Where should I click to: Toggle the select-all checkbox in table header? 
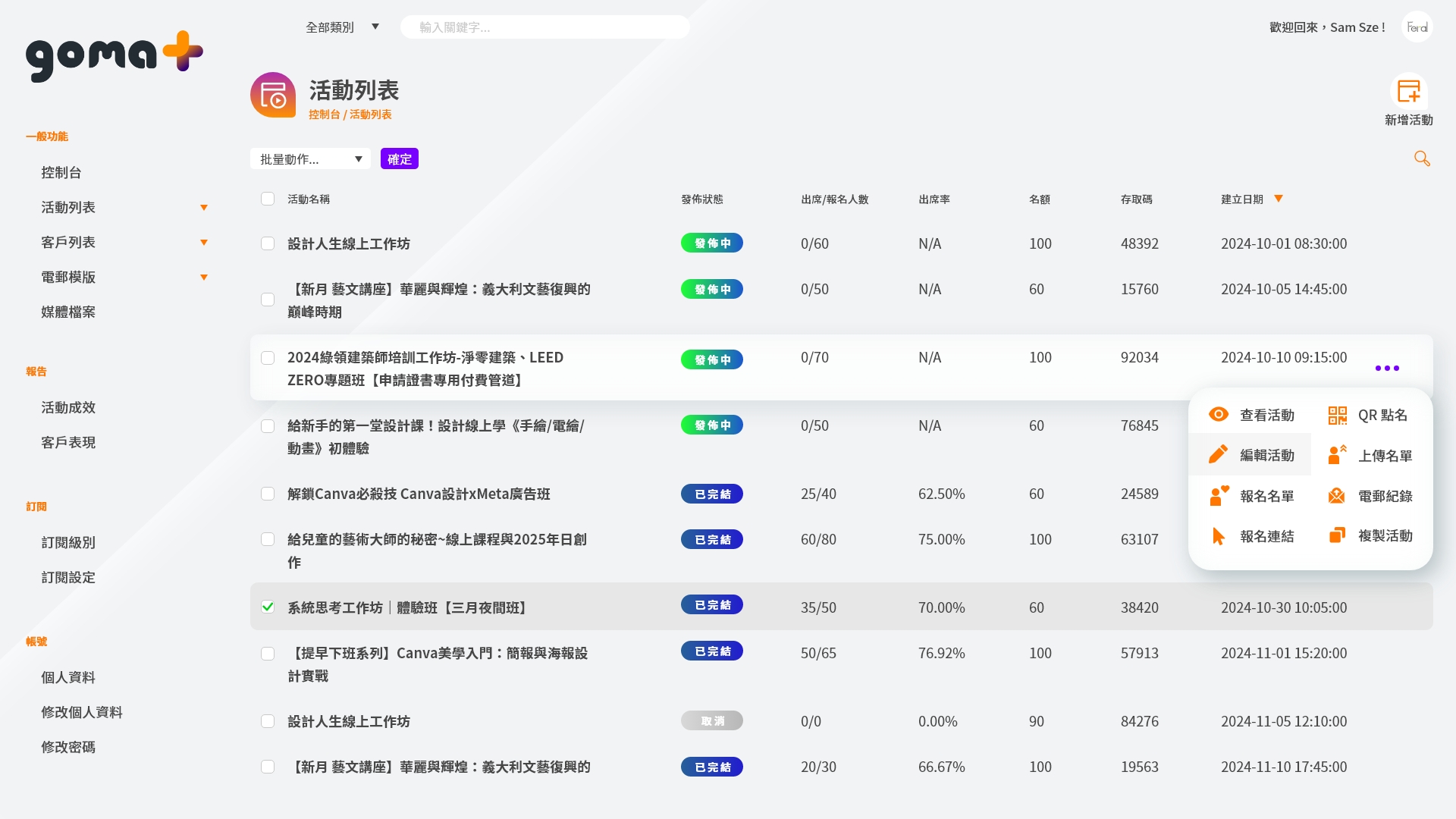(268, 199)
